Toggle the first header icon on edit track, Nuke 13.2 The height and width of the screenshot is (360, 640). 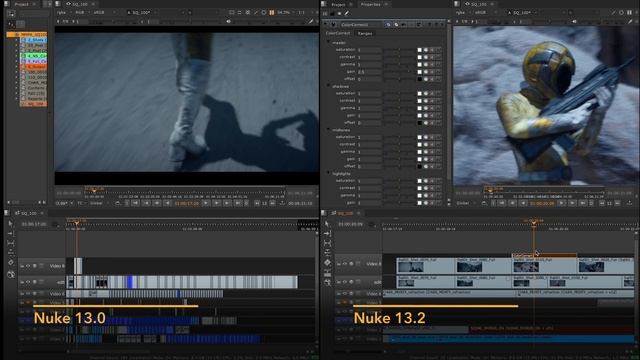(x=338, y=282)
